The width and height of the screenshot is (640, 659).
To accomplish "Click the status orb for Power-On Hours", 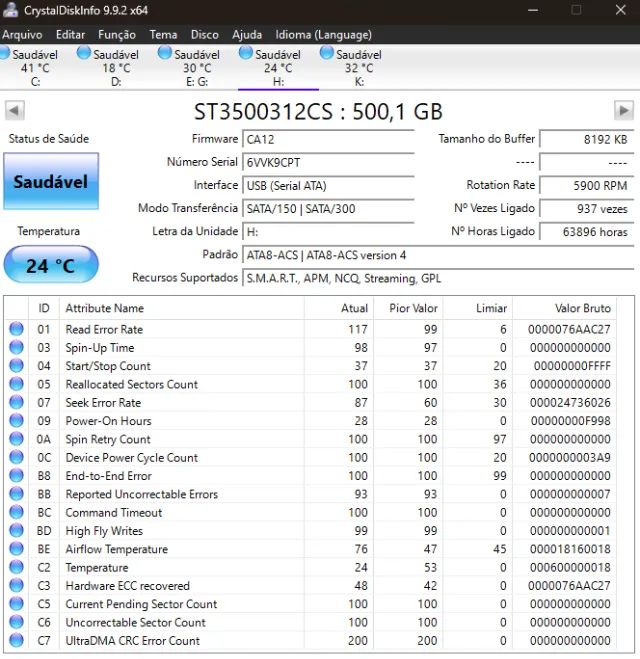I will (16, 420).
